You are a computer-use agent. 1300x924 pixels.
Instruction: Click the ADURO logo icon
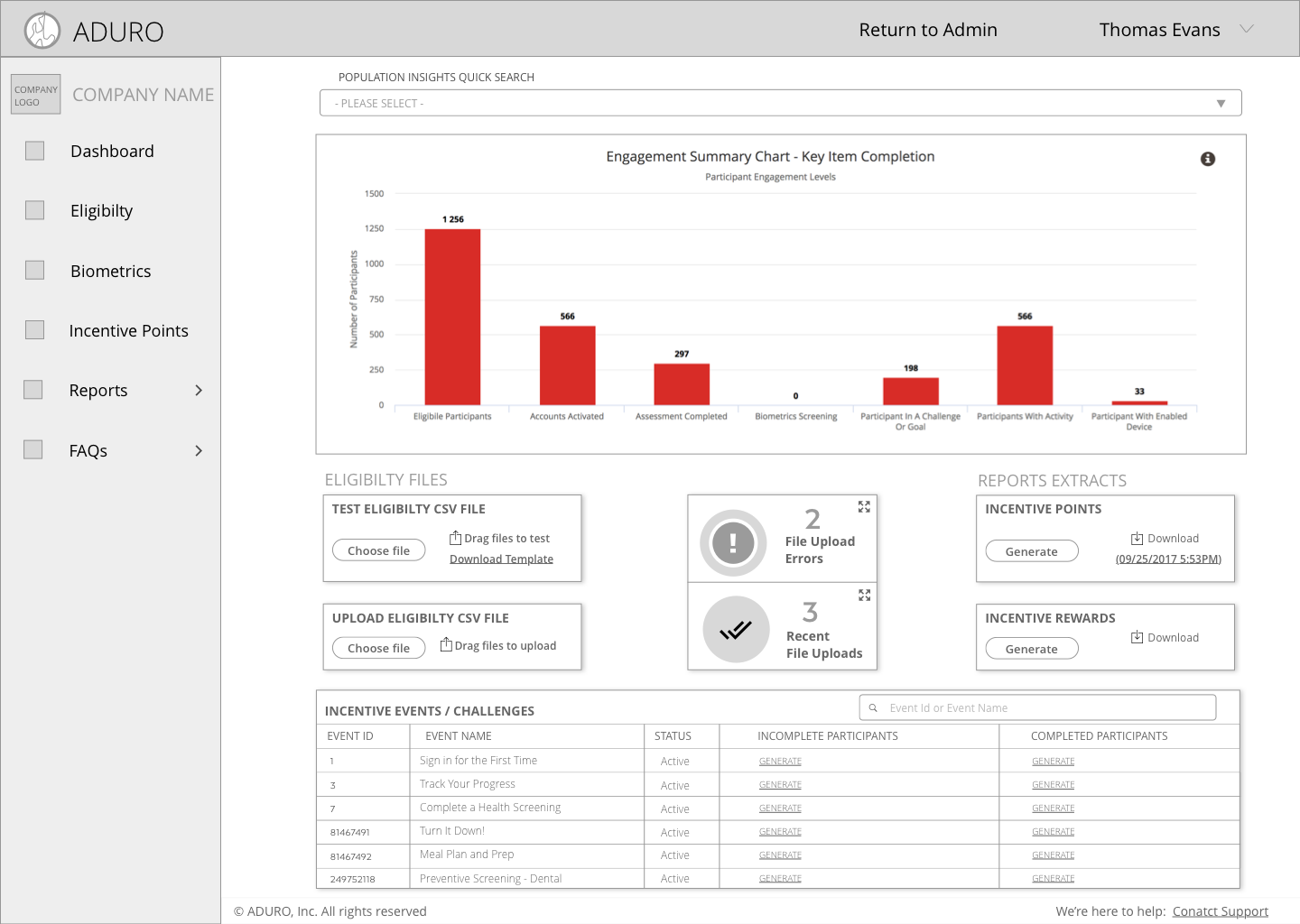pyautogui.click(x=42, y=31)
